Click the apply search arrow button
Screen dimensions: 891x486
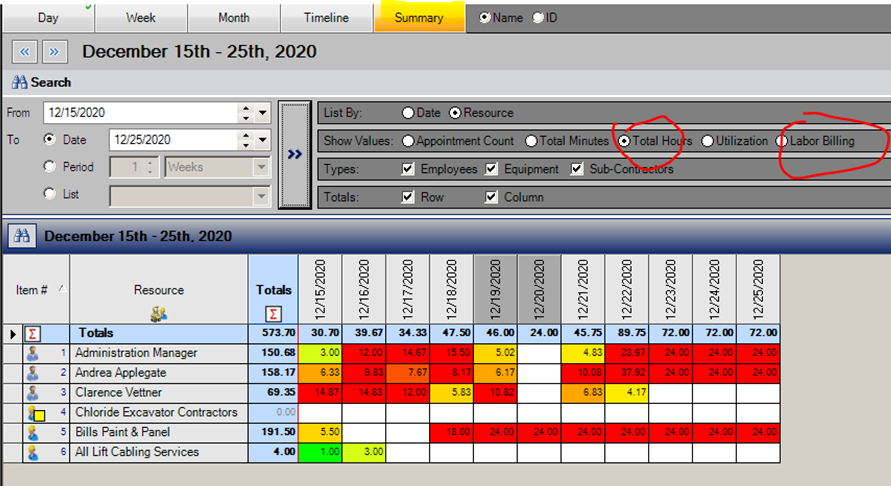tap(294, 155)
